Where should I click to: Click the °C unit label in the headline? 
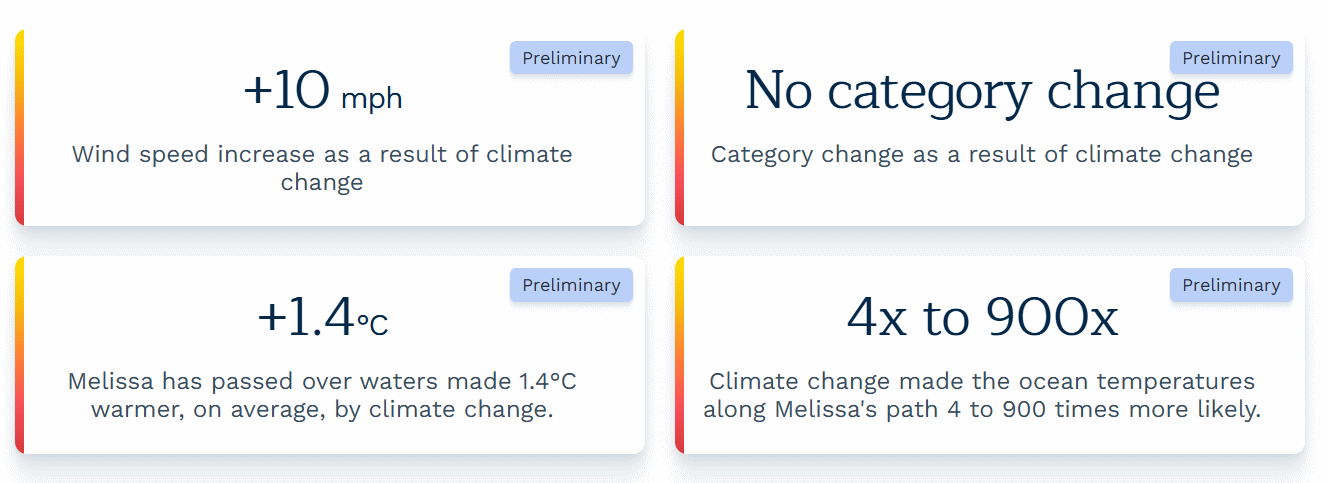pos(372,324)
